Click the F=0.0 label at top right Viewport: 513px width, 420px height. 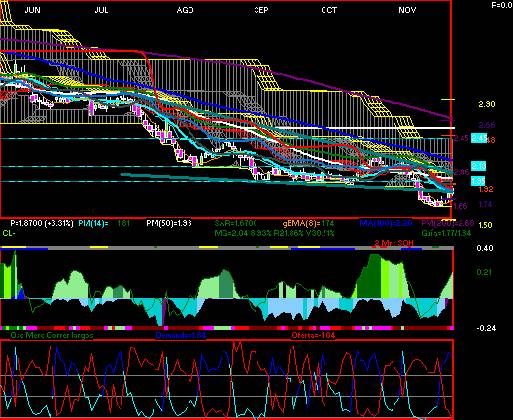point(502,5)
